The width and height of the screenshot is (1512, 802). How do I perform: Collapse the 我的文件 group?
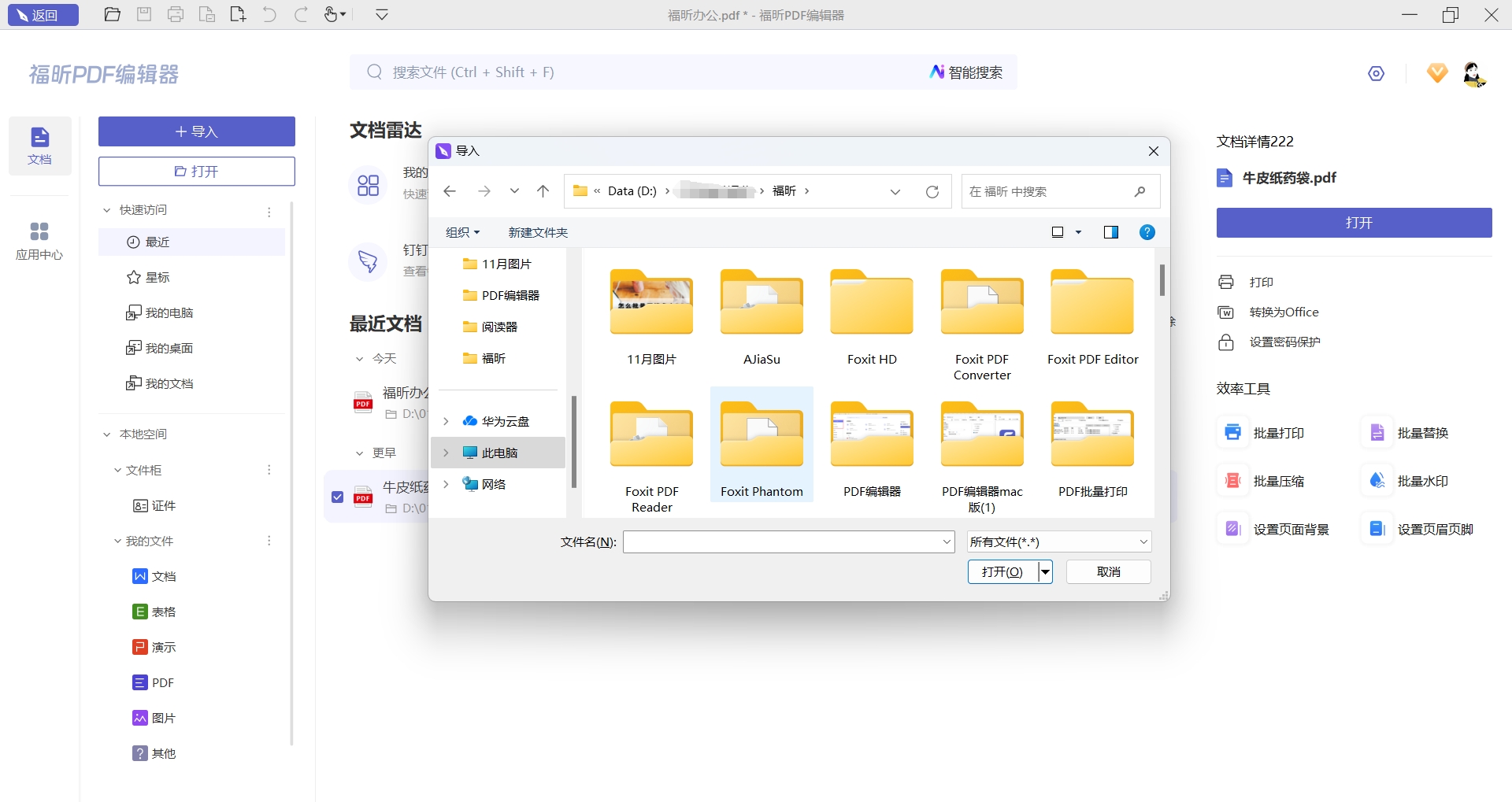coord(117,541)
